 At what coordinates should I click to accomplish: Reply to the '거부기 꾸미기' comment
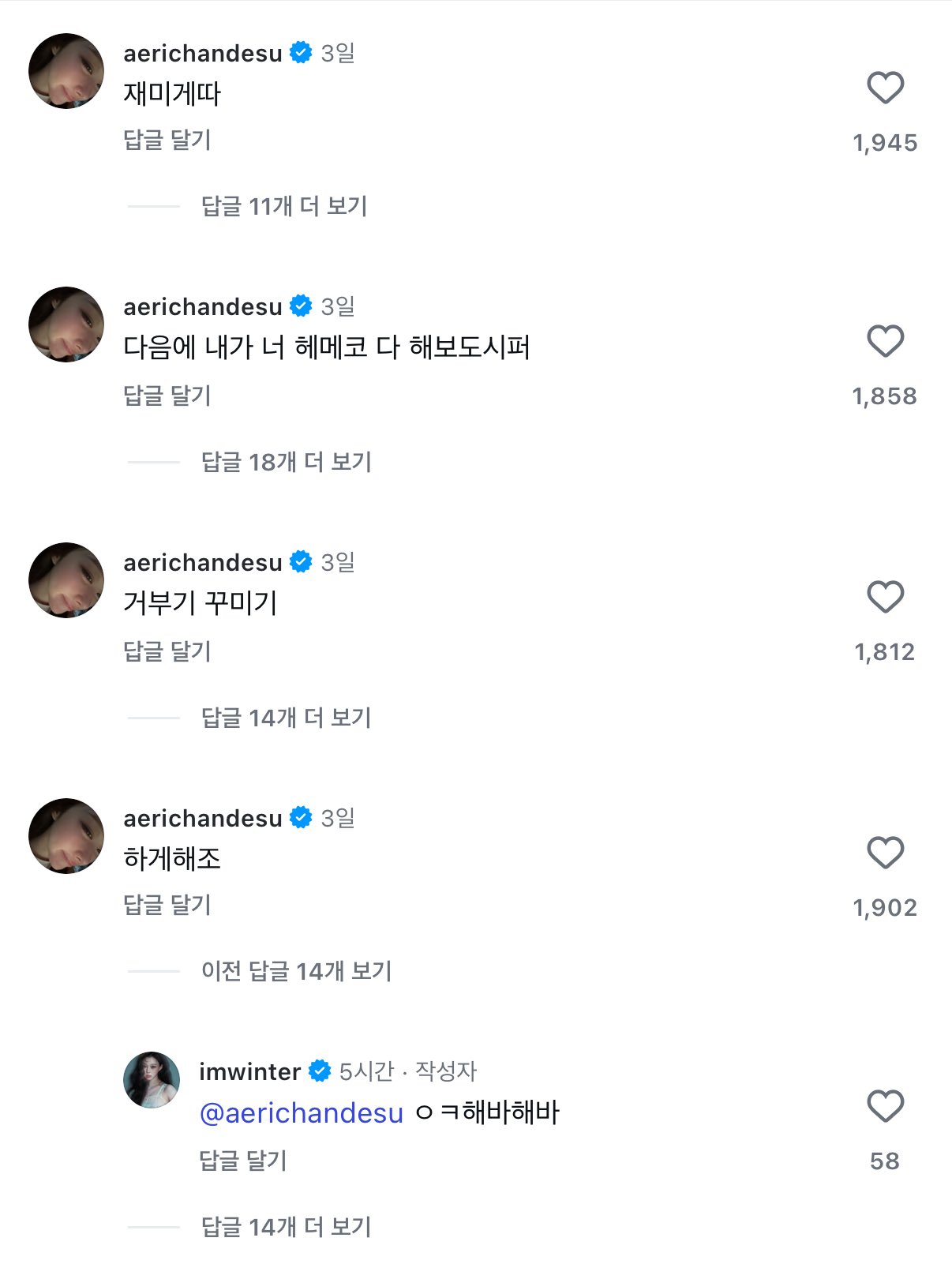point(167,651)
